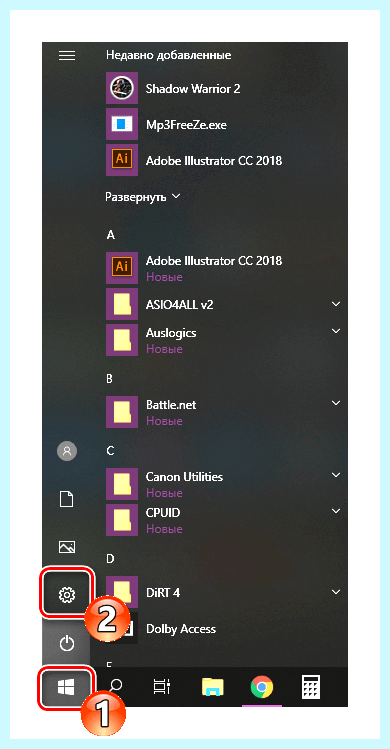Expand the CPUID chevron

click(336, 511)
